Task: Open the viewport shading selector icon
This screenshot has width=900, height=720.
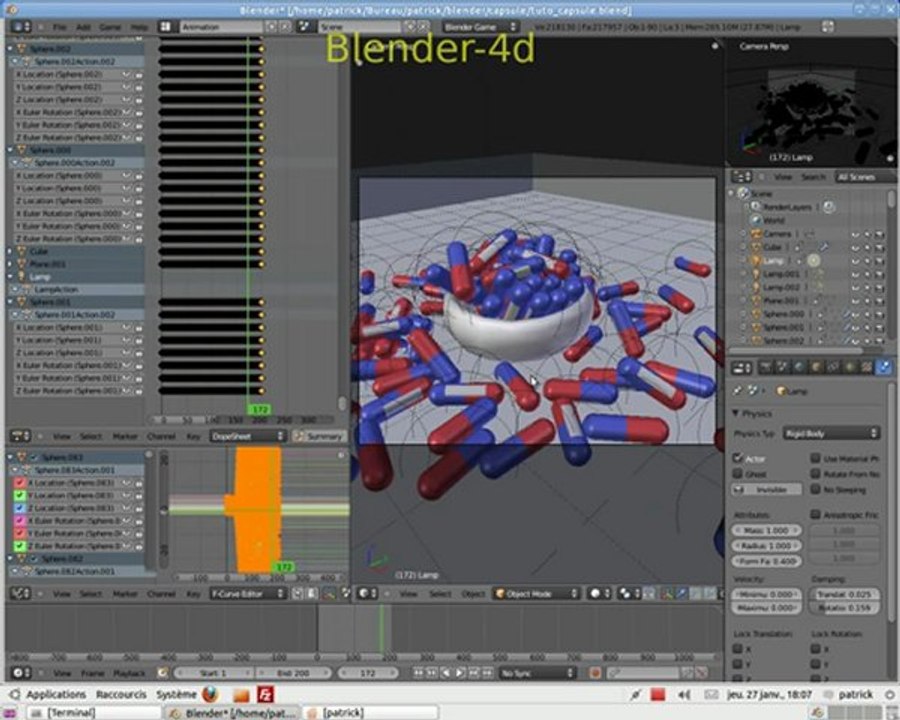Action: pyautogui.click(x=598, y=593)
